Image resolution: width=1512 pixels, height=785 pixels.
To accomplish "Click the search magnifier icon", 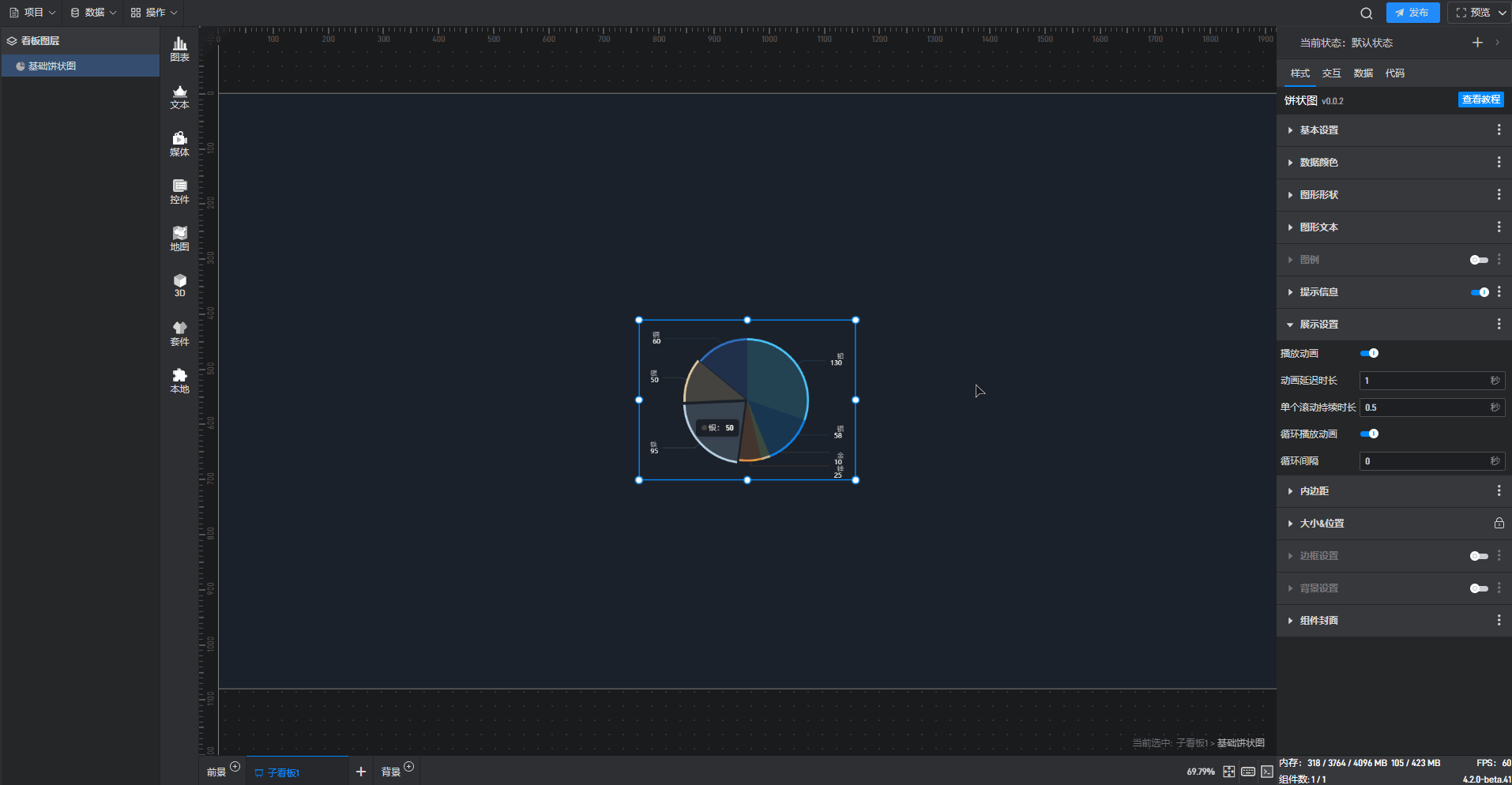I will click(1367, 13).
